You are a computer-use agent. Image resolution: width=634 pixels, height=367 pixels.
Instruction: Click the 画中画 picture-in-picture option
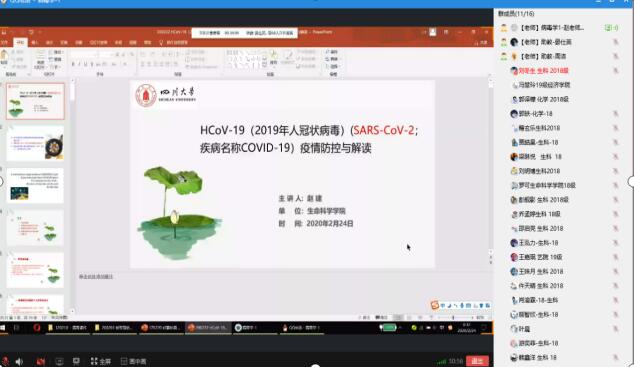coord(133,361)
